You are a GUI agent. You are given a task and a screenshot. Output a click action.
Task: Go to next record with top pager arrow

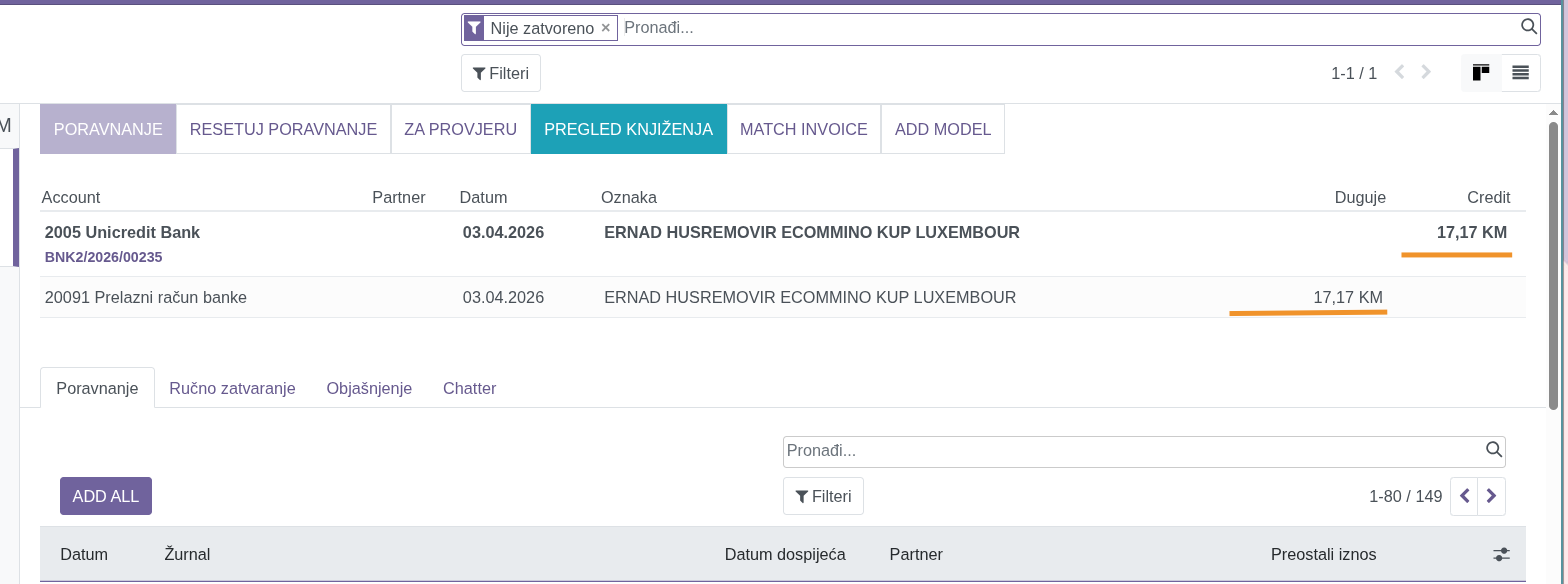1426,72
